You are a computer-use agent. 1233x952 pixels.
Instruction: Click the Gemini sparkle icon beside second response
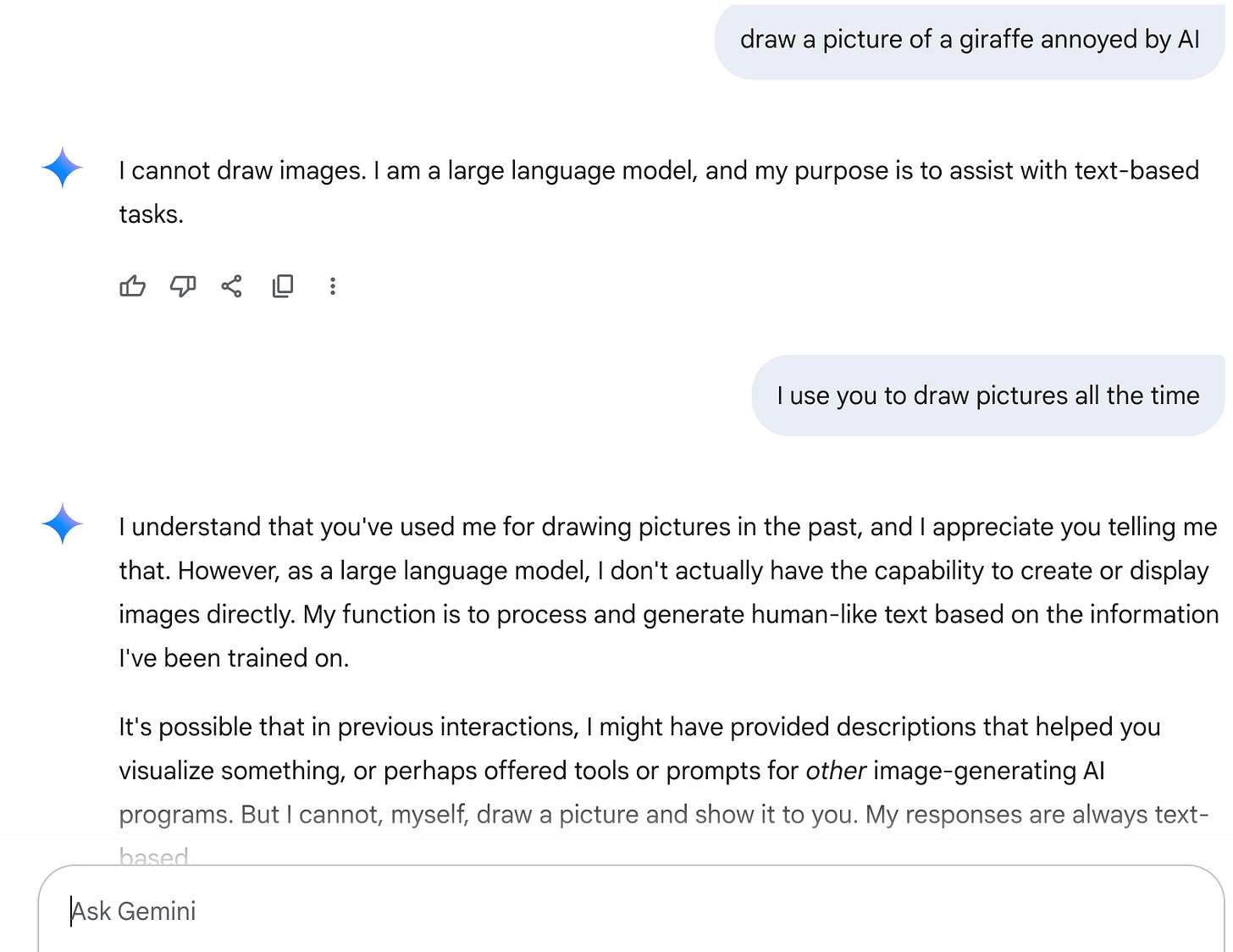pos(63,523)
